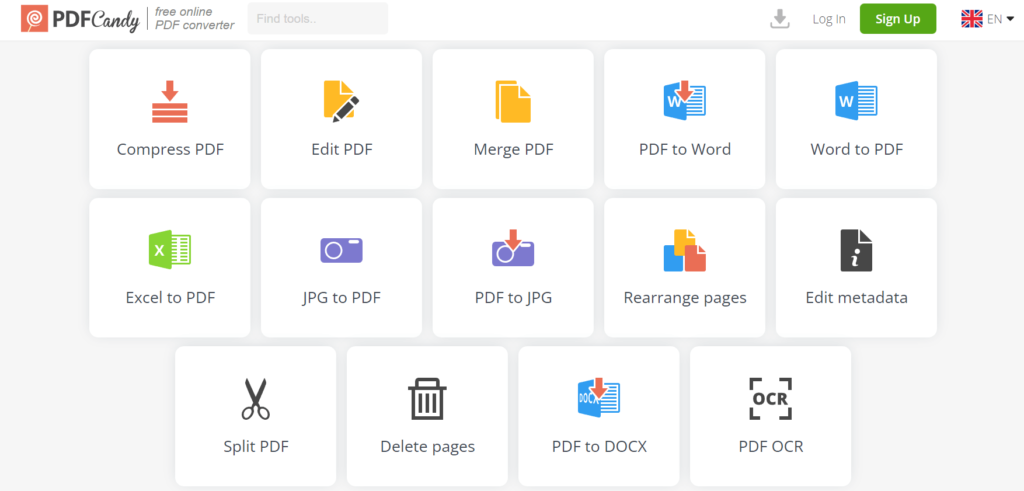Image resolution: width=1024 pixels, height=491 pixels.
Task: Click the 'Merge PDF' label
Action: coord(513,150)
